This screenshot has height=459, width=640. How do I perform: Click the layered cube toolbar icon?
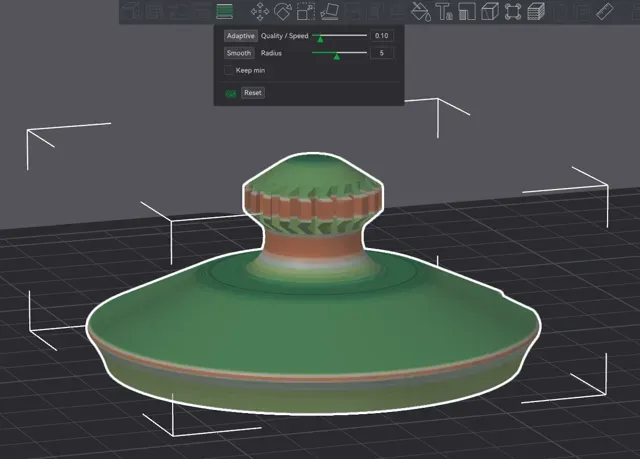coord(536,11)
